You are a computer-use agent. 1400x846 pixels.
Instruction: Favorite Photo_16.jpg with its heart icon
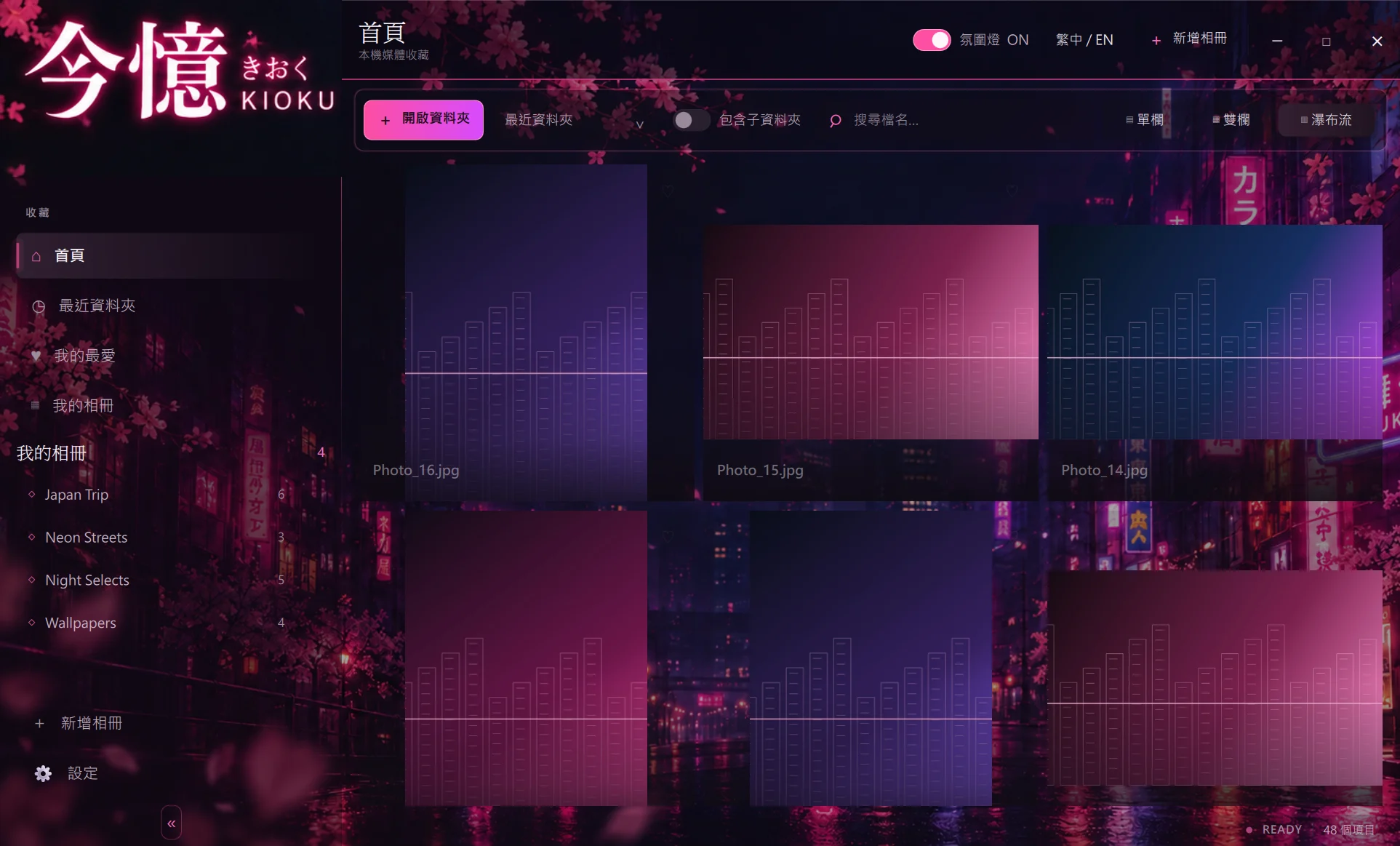668,191
